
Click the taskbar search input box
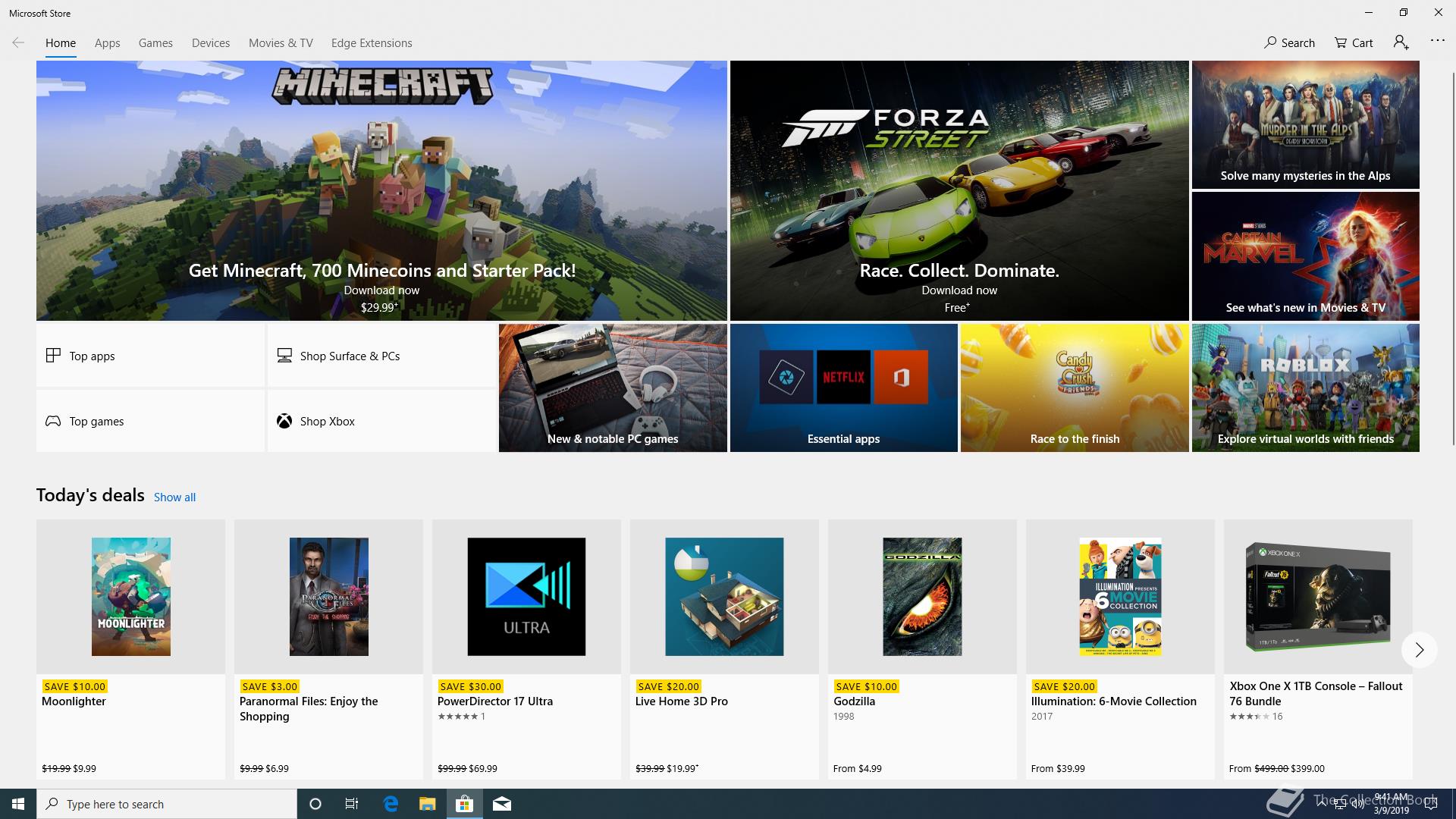167,804
